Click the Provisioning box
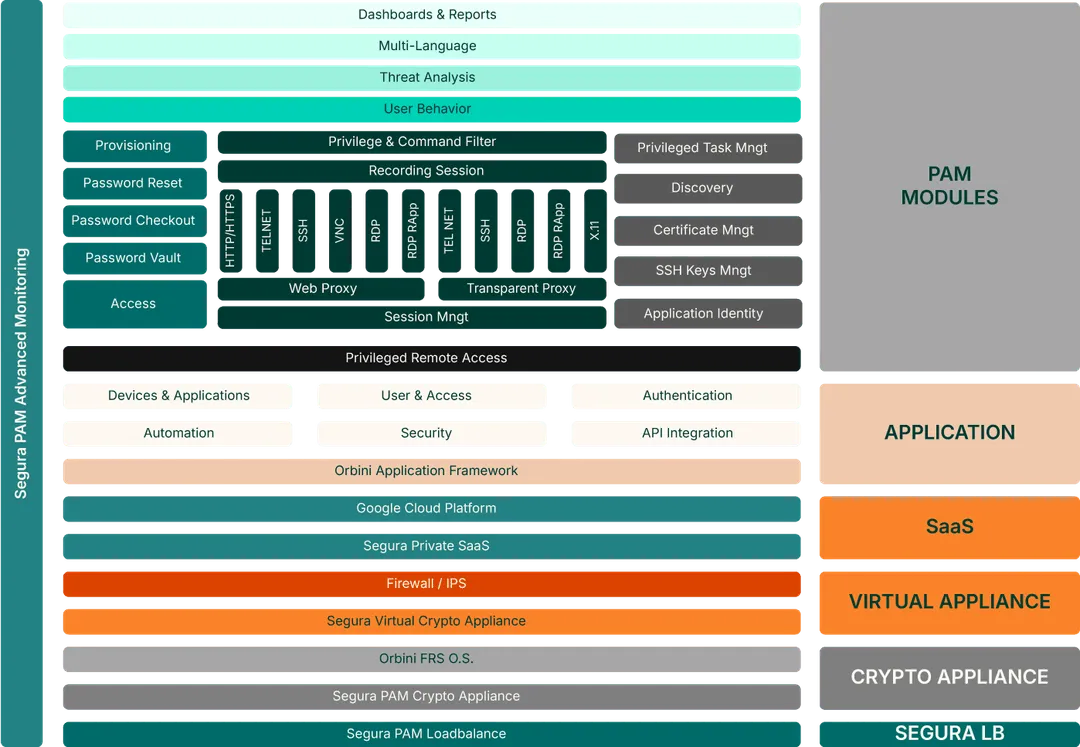This screenshot has width=1080, height=747. [x=133, y=146]
